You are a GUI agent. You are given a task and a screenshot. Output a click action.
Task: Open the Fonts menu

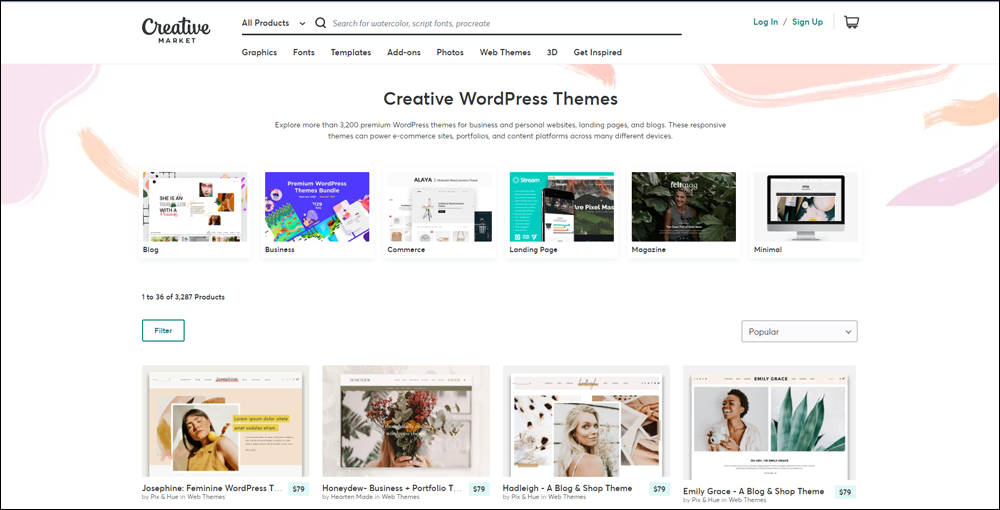point(304,52)
